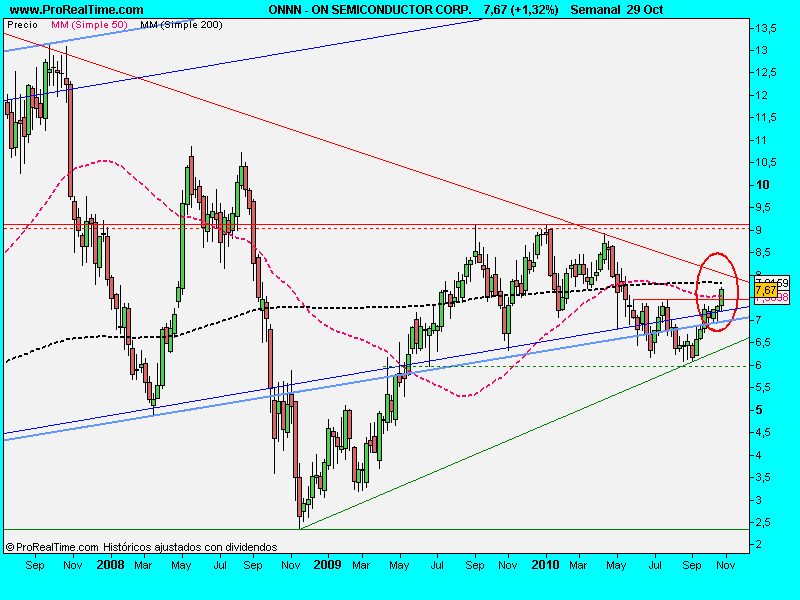Click the 9 price axis label
The image size is (800, 600).
pyautogui.click(x=759, y=230)
